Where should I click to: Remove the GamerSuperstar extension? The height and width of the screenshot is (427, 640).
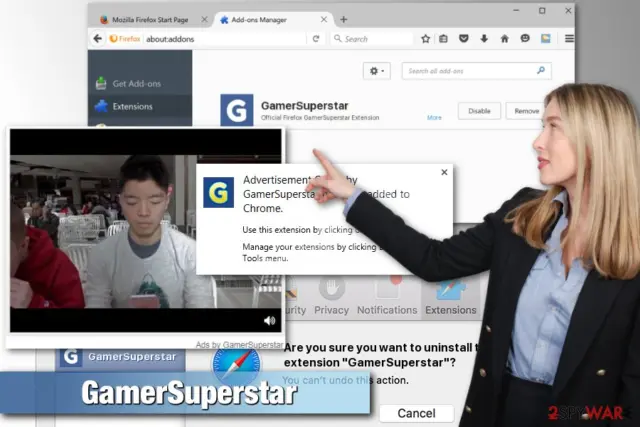click(x=526, y=111)
